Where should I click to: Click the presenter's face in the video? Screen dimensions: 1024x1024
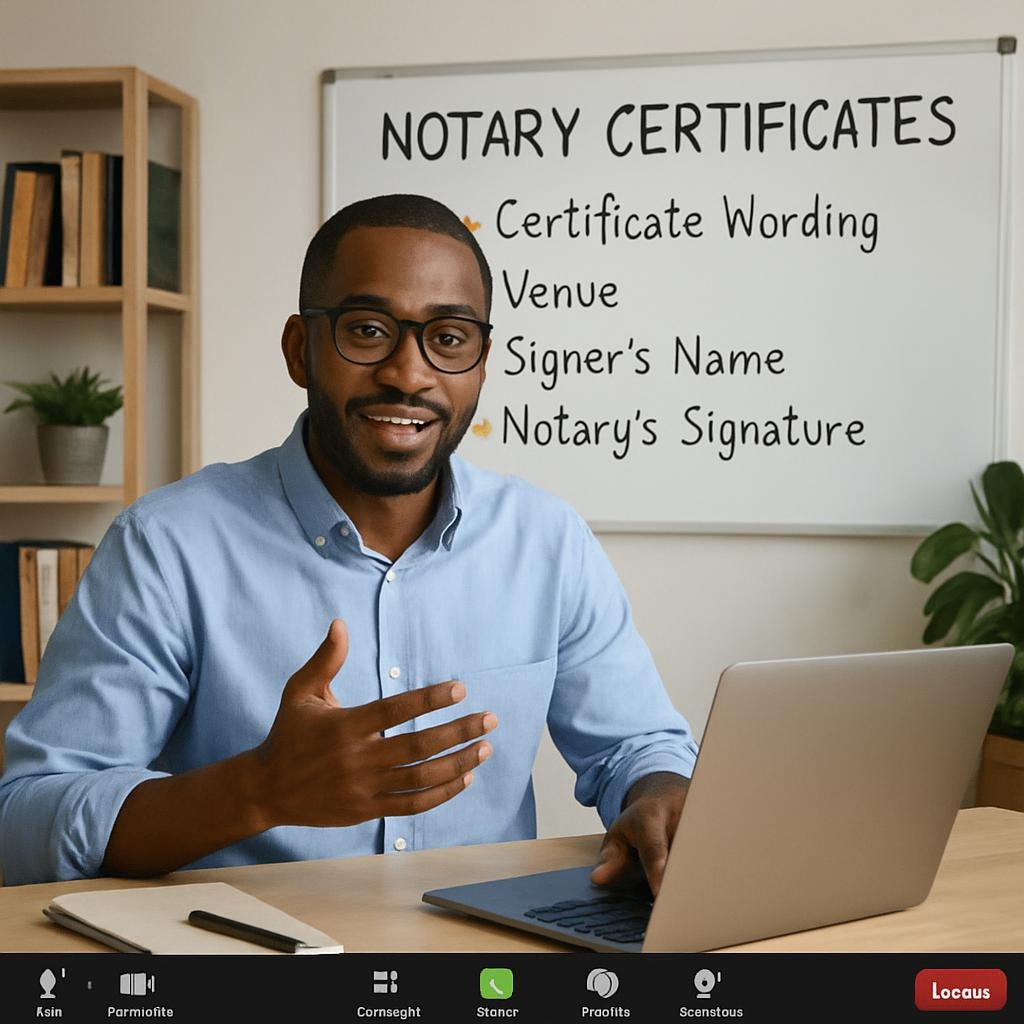click(393, 360)
